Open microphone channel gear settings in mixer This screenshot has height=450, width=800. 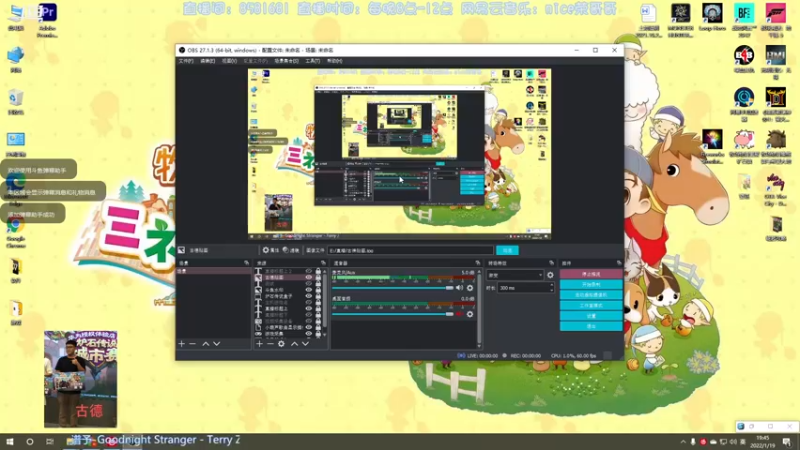pyautogui.click(x=470, y=288)
